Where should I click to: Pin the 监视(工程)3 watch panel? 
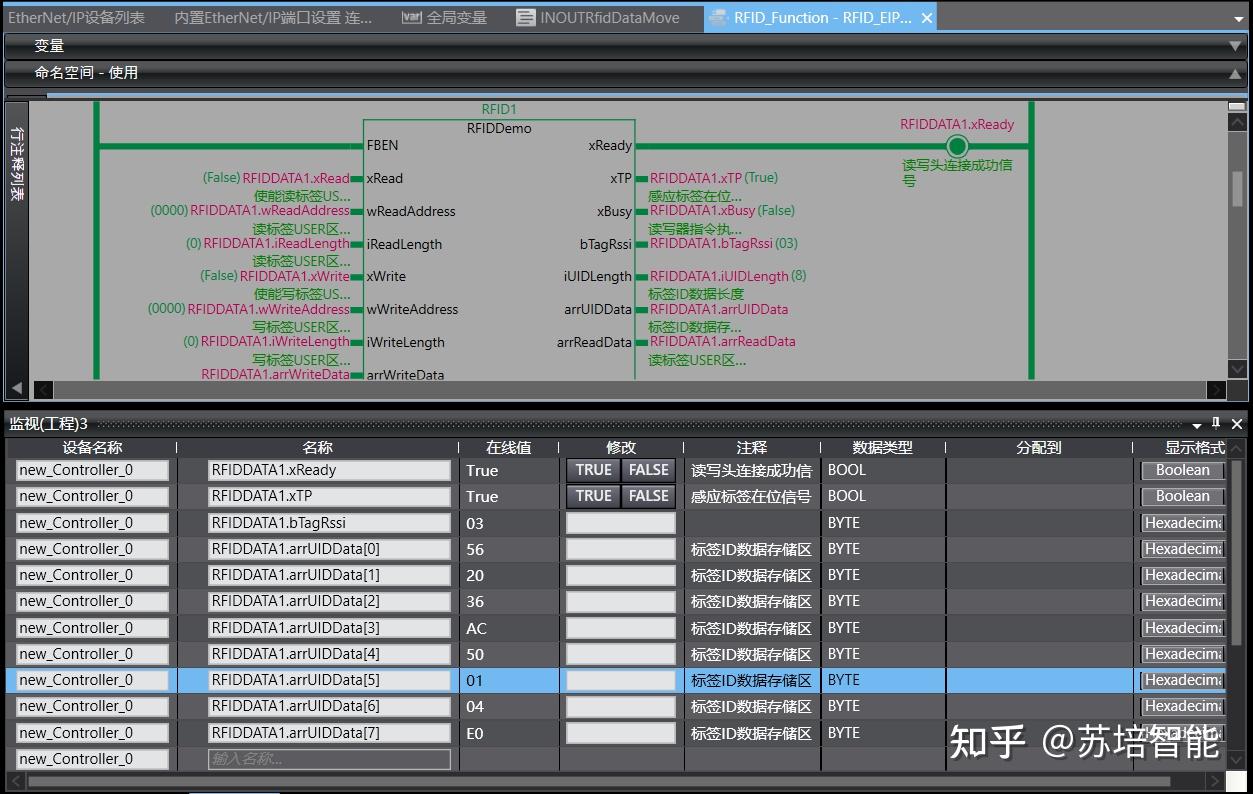tap(1216, 423)
